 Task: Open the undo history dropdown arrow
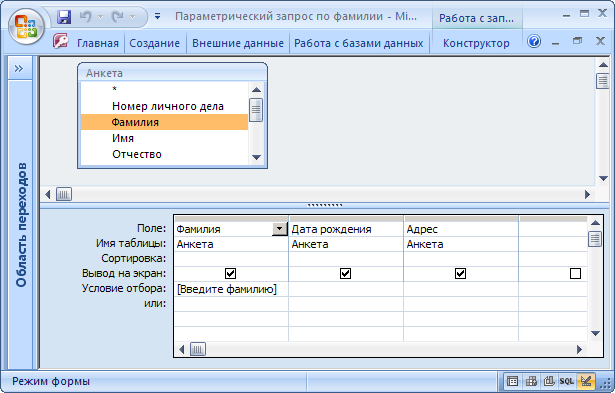(100, 17)
